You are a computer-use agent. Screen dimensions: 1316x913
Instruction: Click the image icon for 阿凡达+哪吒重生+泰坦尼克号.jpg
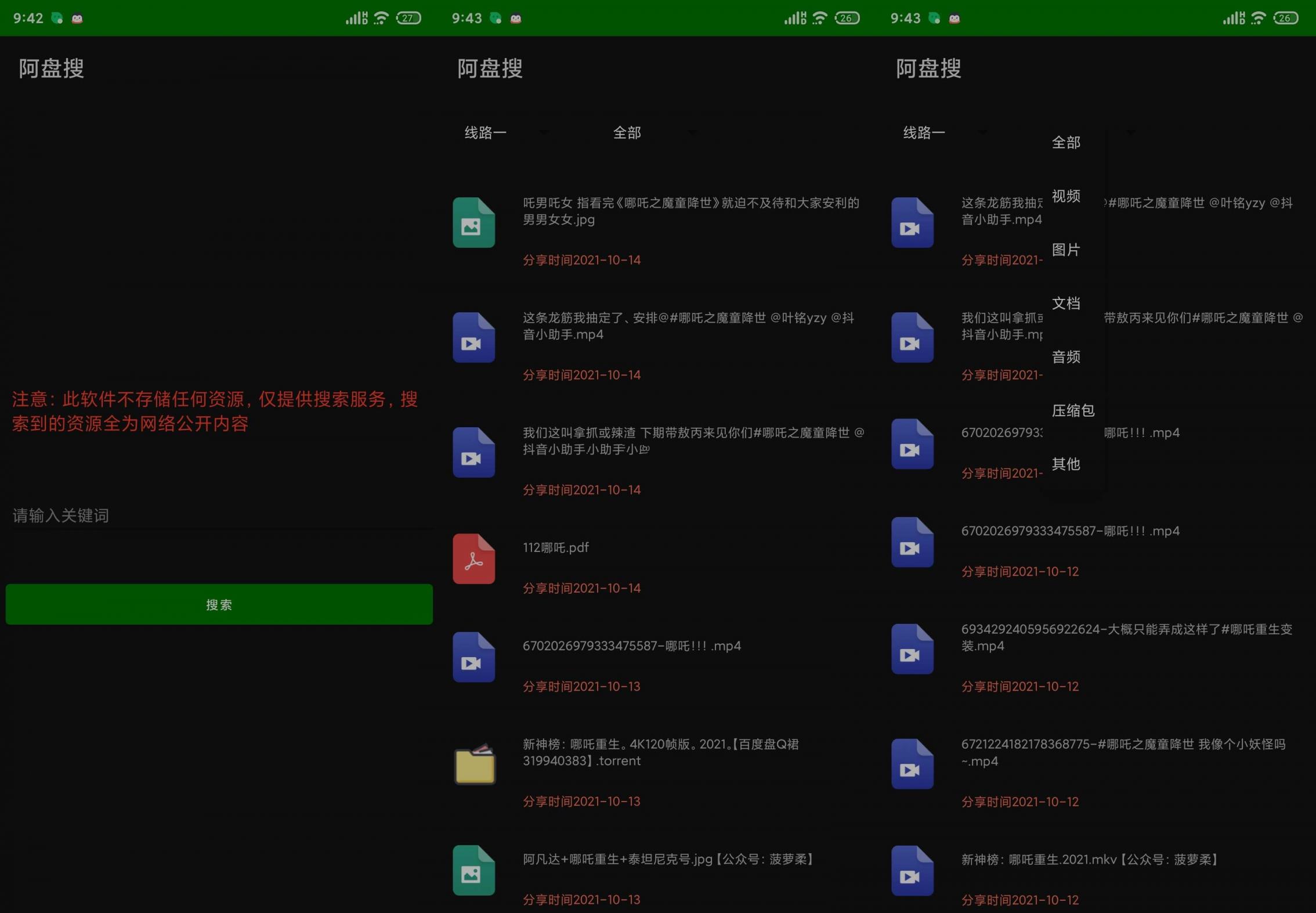473,871
